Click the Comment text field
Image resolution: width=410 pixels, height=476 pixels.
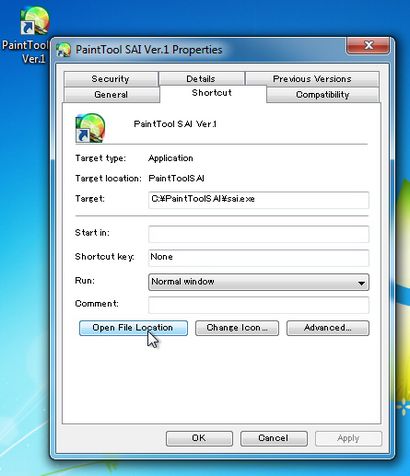point(259,305)
